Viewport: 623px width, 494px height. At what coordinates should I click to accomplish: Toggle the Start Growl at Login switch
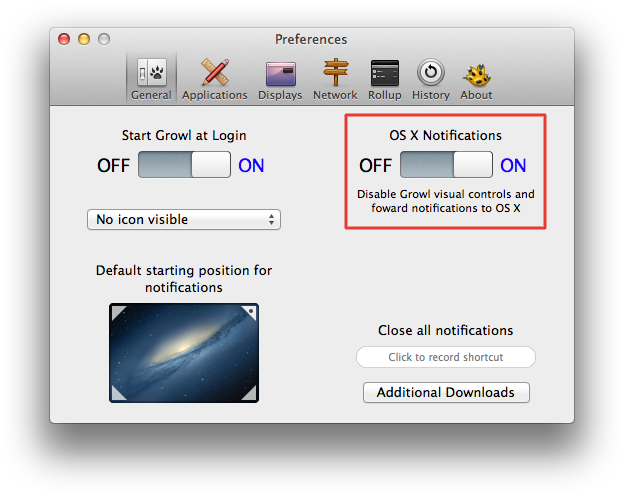pyautogui.click(x=184, y=165)
